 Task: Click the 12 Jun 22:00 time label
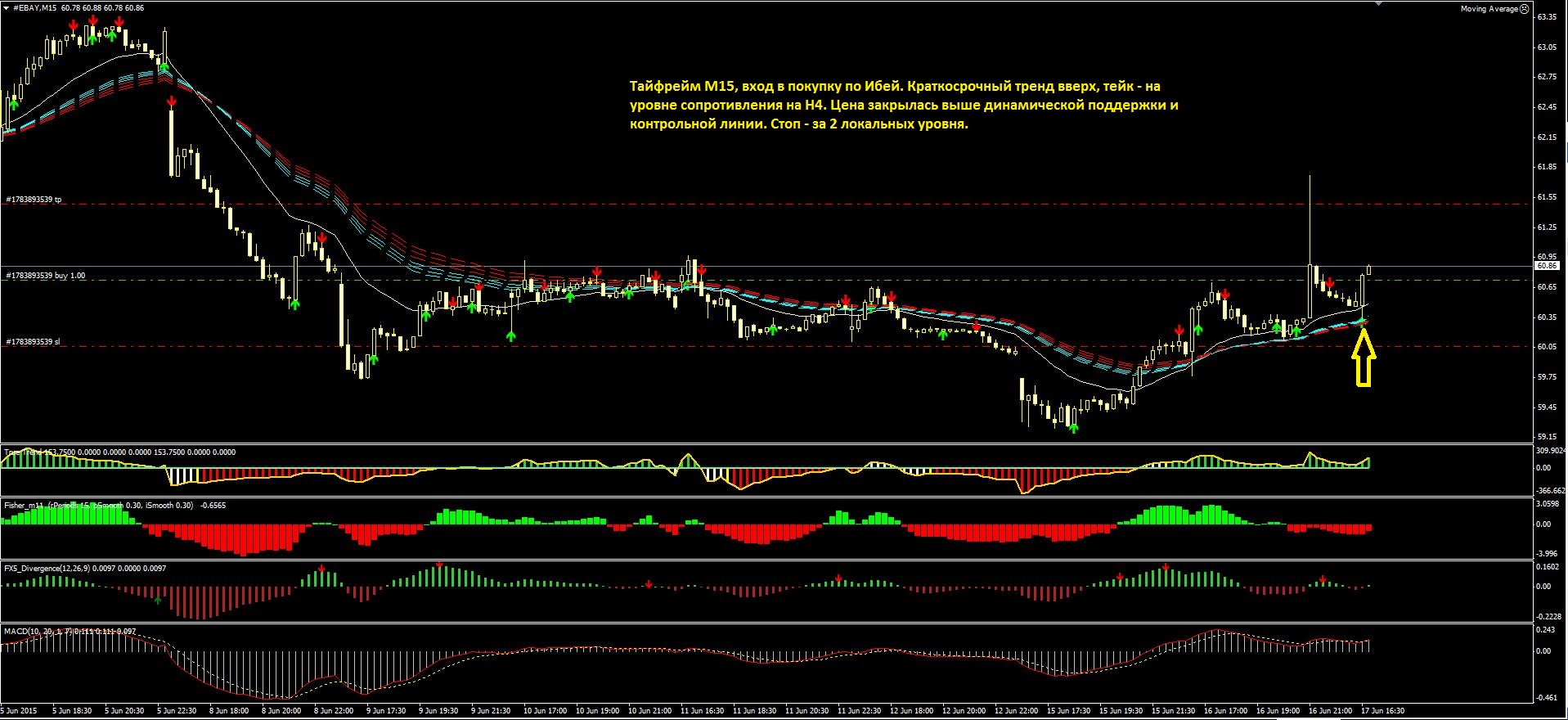click(1016, 711)
